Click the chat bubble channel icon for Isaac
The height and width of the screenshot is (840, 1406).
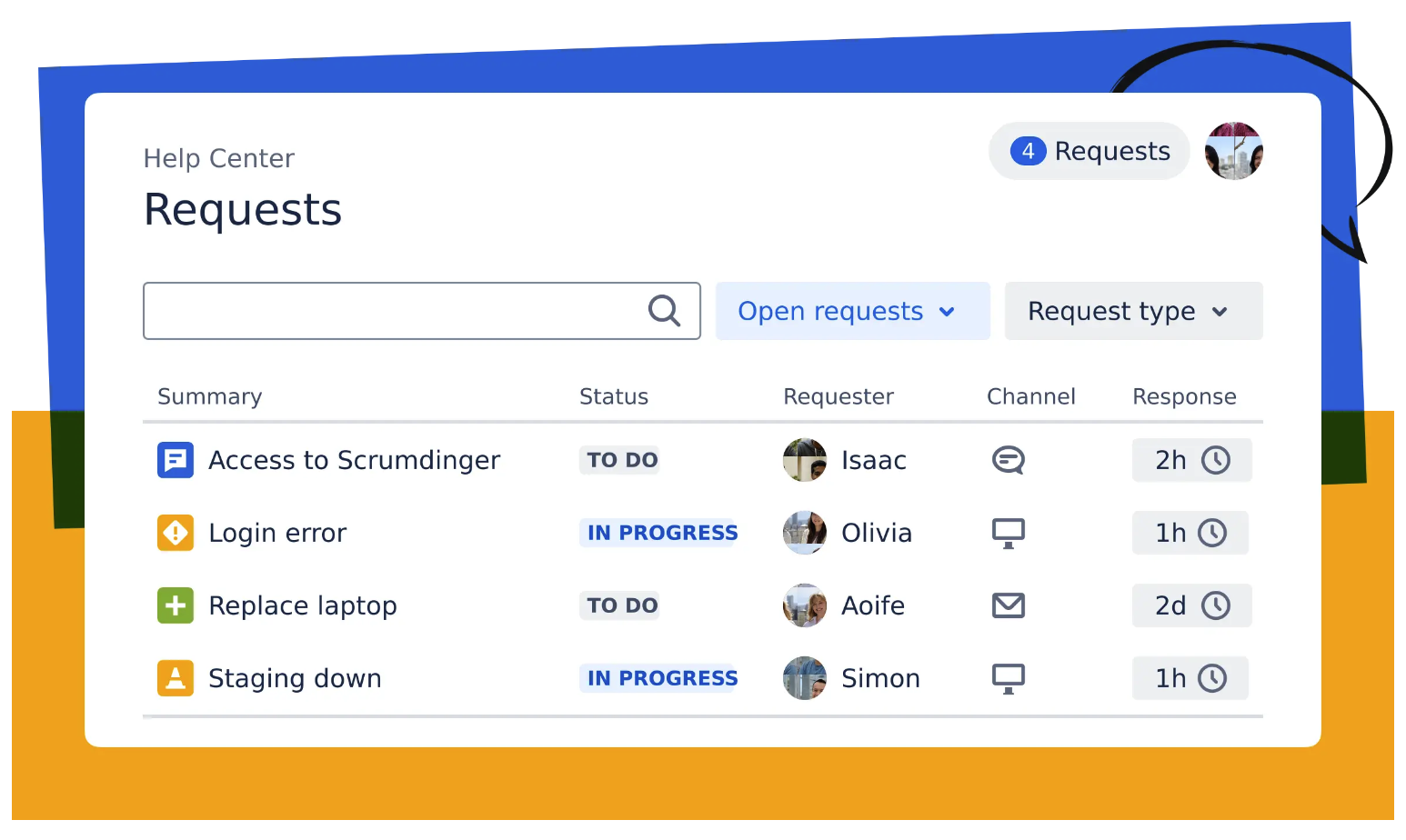pos(1008,460)
